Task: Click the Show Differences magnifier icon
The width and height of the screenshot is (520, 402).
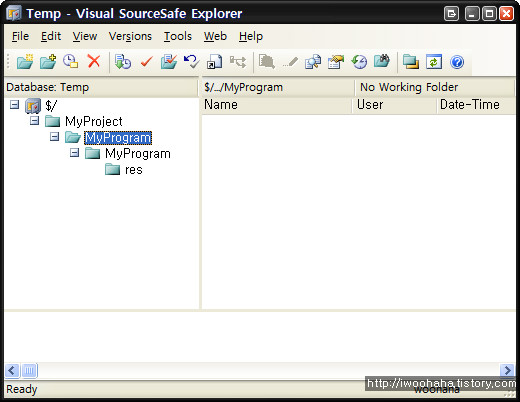Action: (x=313, y=62)
